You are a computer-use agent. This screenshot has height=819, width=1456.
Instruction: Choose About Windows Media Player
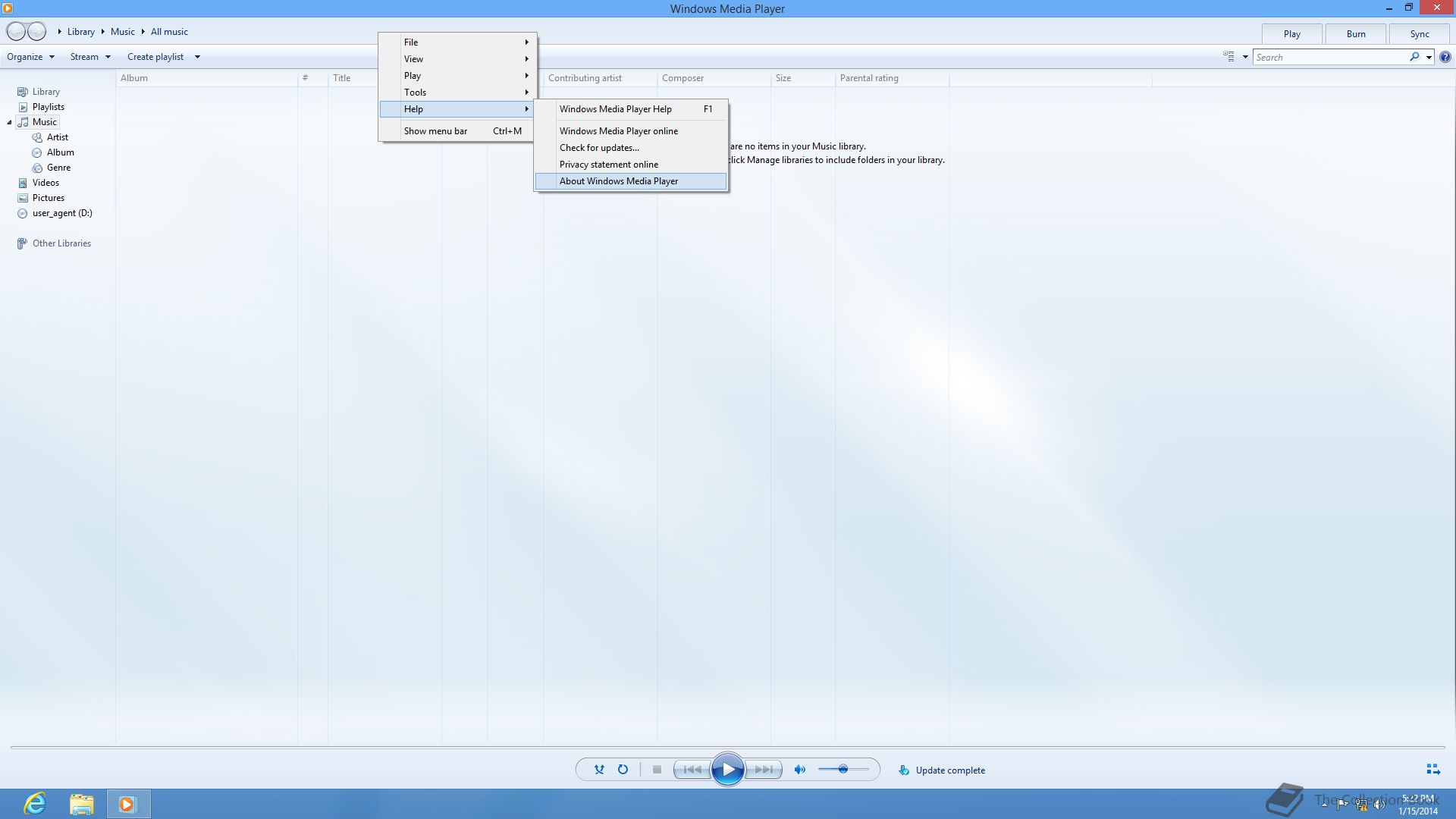tap(631, 181)
